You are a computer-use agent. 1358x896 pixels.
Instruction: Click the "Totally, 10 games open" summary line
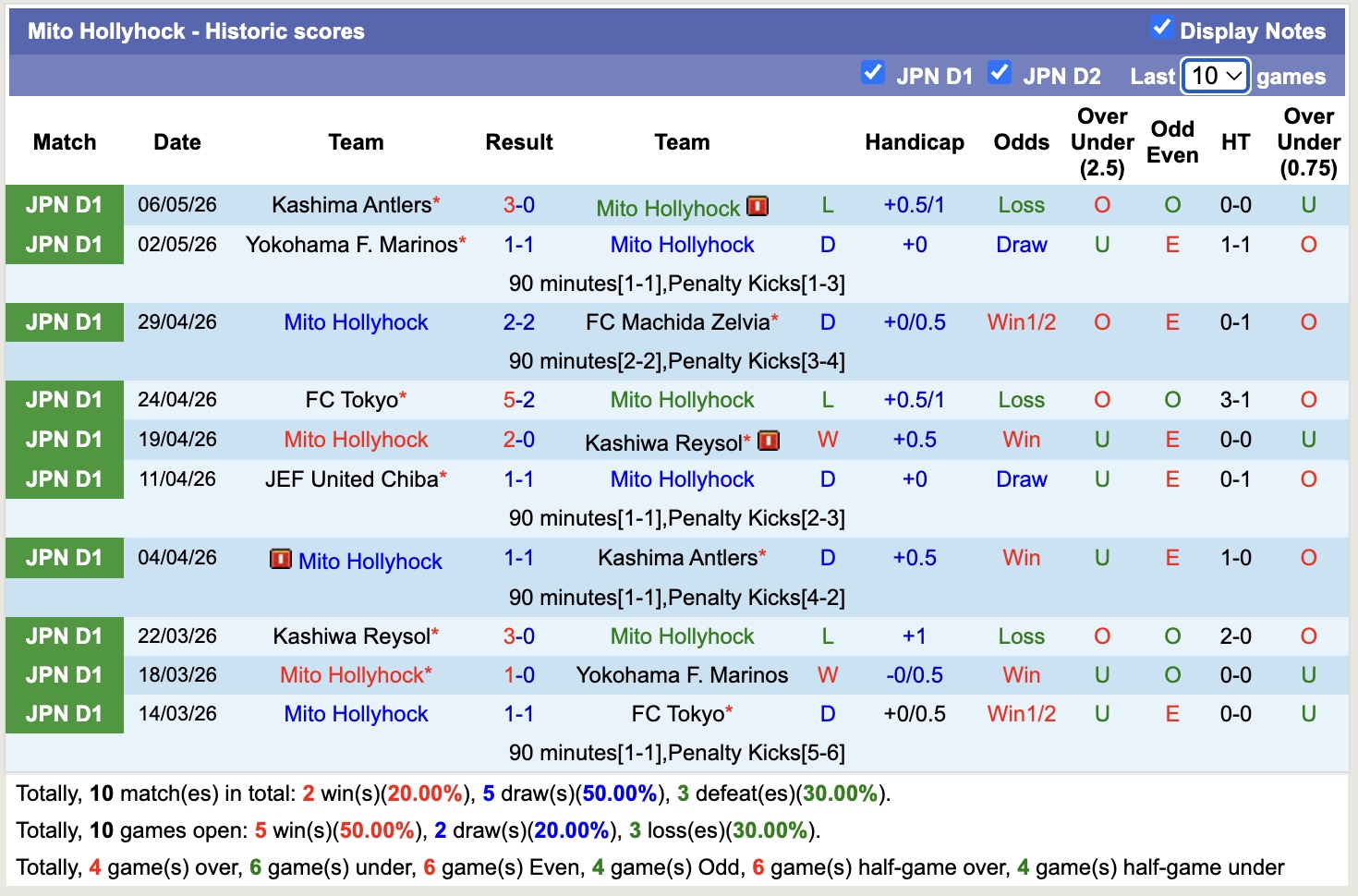click(x=418, y=830)
